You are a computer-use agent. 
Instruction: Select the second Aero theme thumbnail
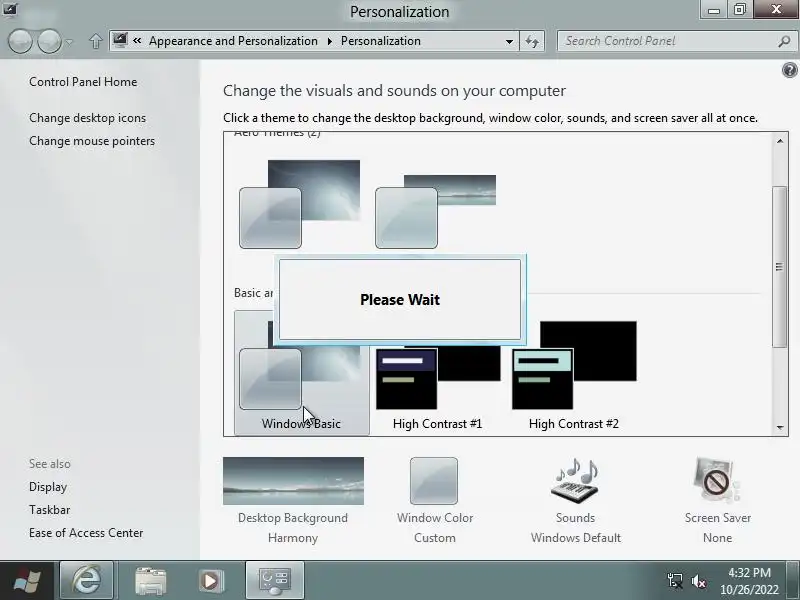436,211
